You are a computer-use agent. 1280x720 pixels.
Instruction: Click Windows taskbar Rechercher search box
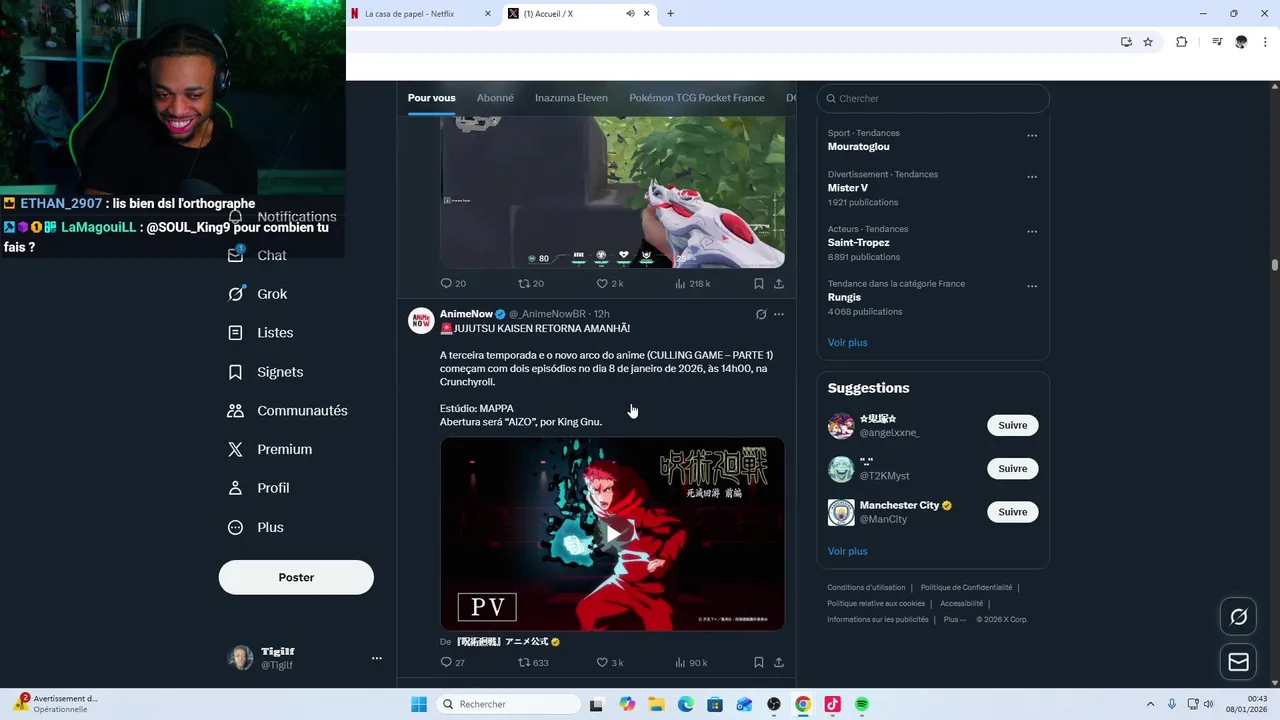(508, 705)
